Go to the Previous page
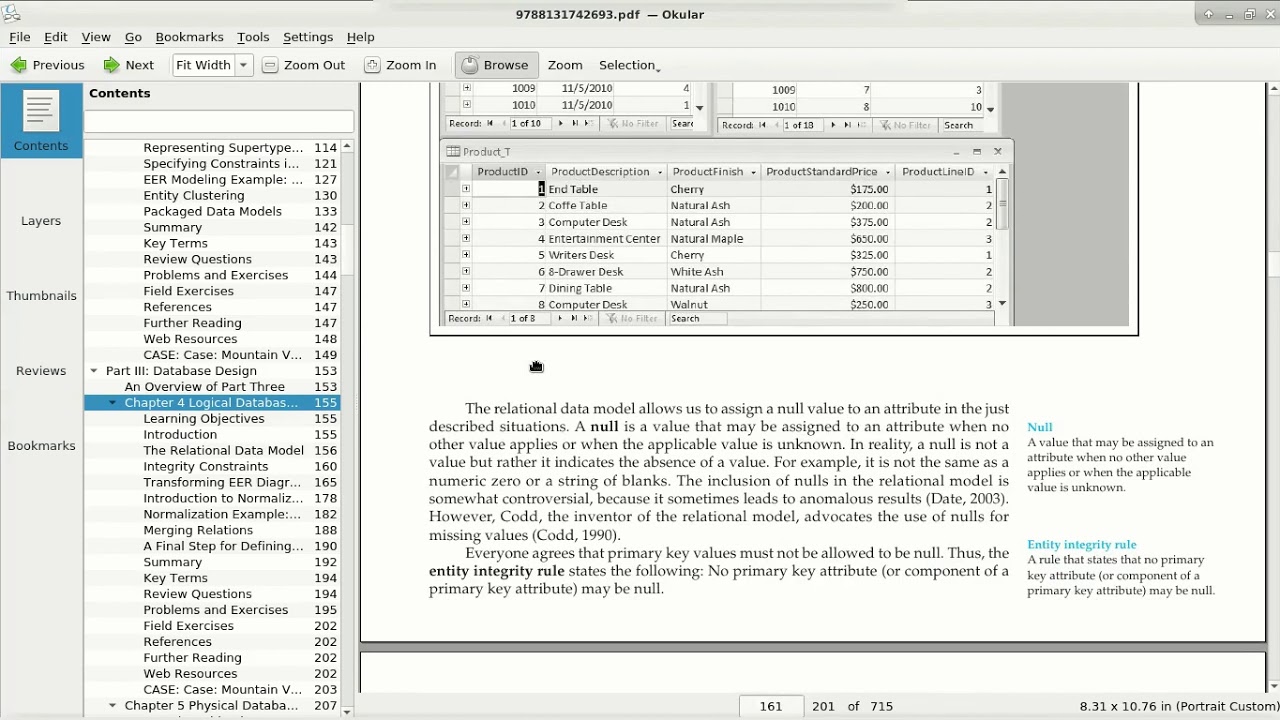The width and height of the screenshot is (1280, 720). click(x=48, y=65)
